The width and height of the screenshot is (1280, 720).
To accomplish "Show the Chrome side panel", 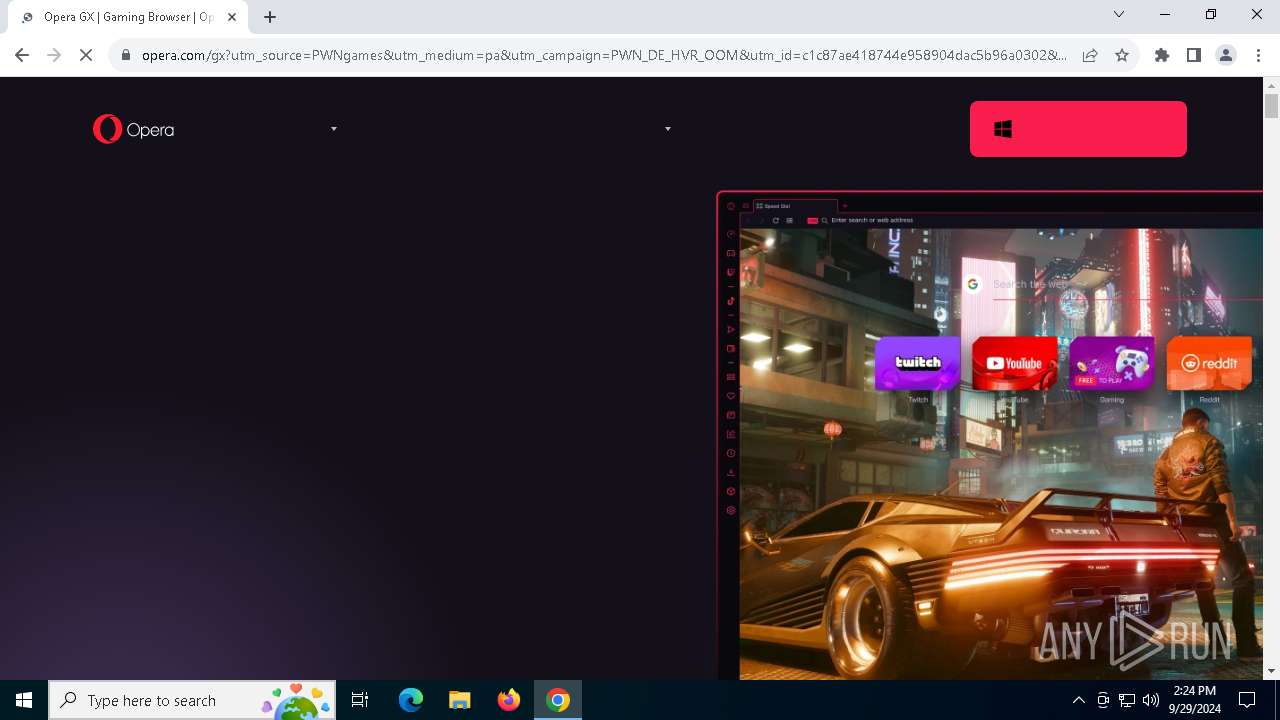I will tap(1194, 55).
